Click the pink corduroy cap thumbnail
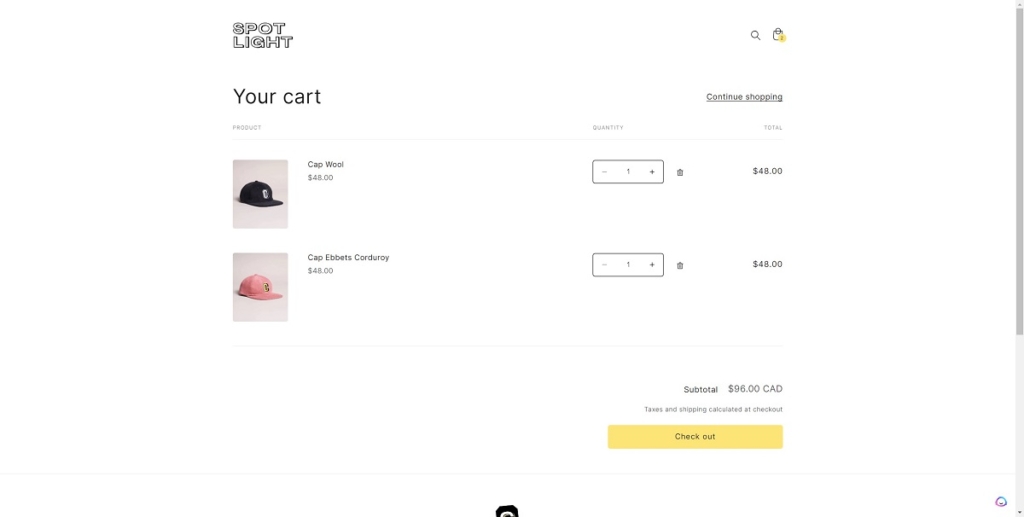 [260, 287]
